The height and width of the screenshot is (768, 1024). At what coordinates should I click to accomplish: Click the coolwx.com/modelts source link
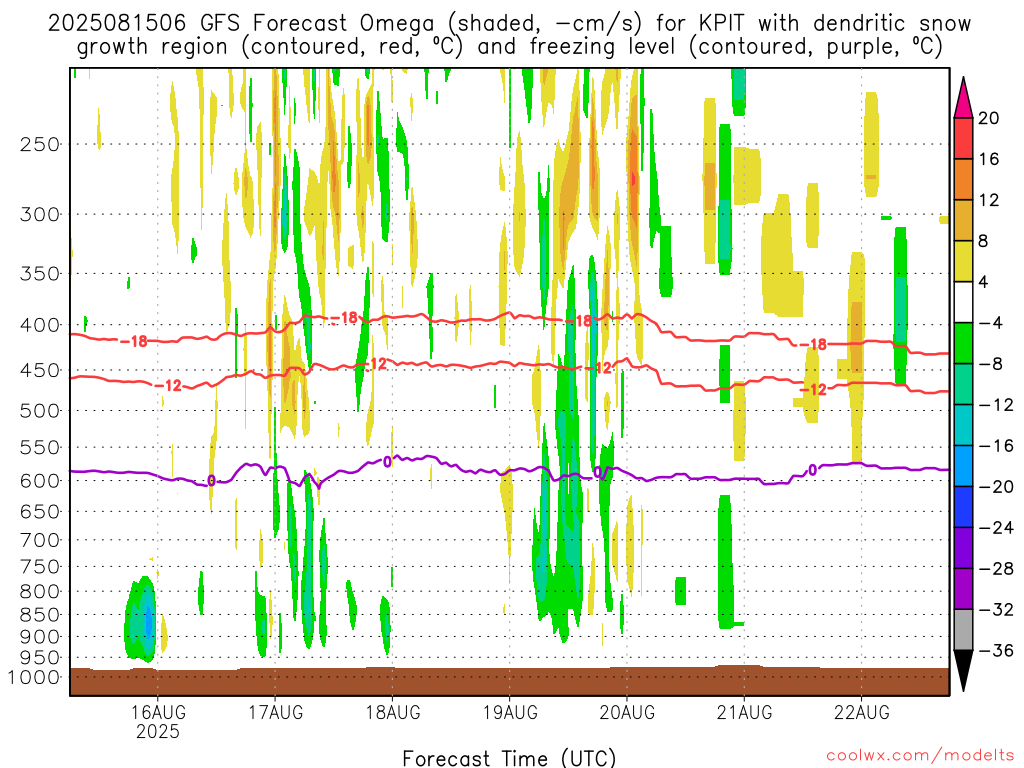(x=921, y=756)
